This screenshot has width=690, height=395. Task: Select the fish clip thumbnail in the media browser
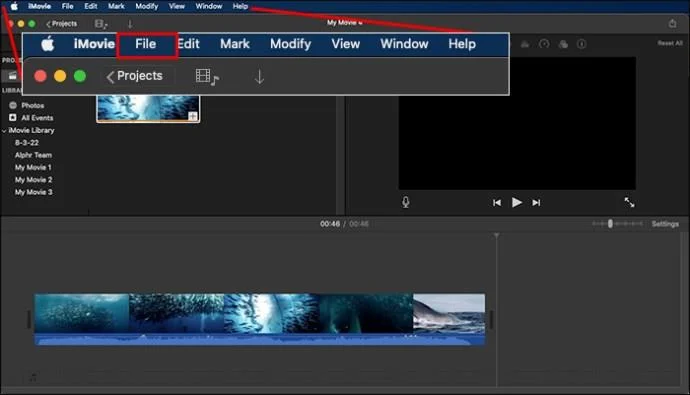[x=148, y=108]
